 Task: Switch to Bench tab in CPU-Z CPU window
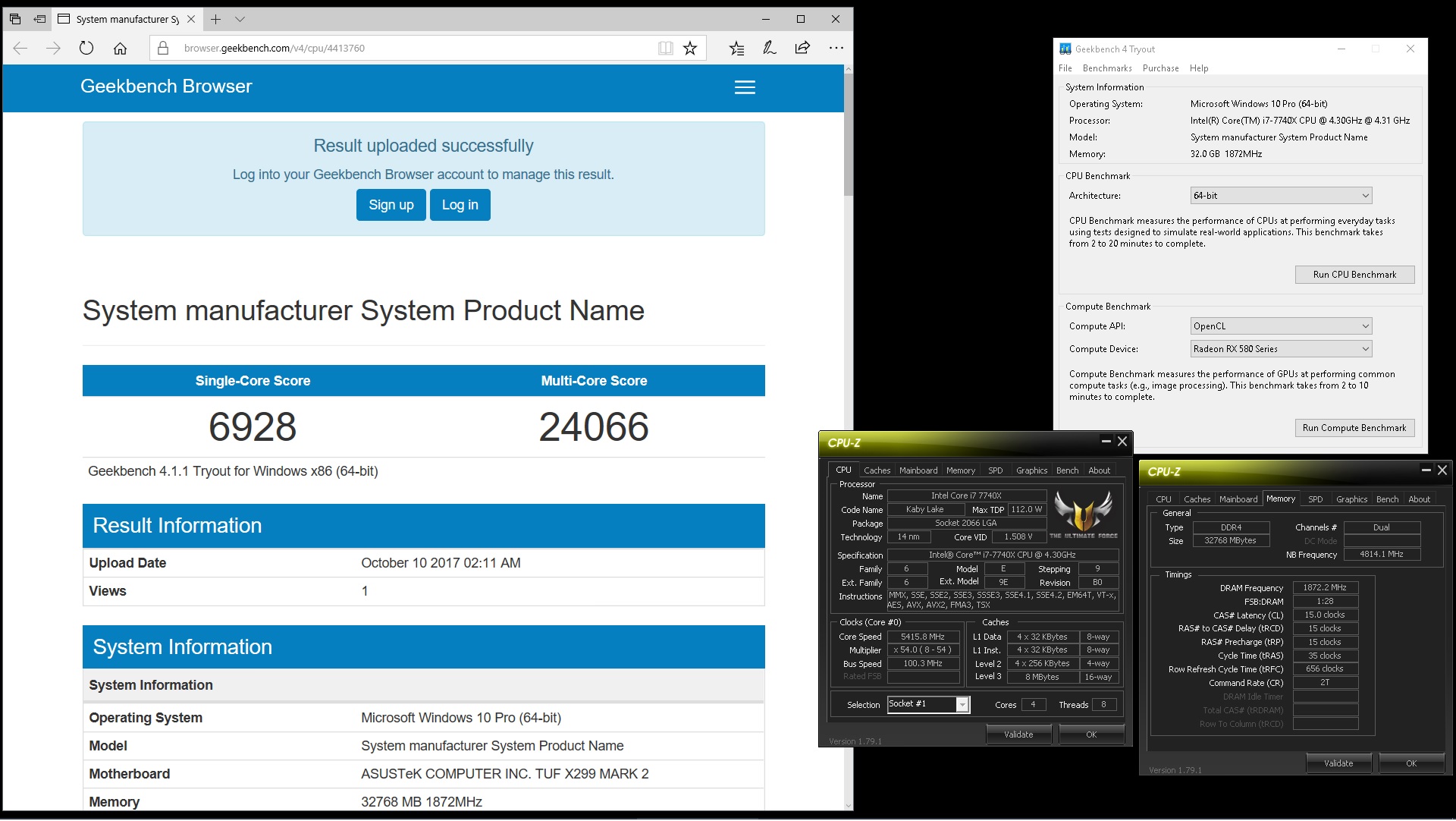coord(1068,470)
